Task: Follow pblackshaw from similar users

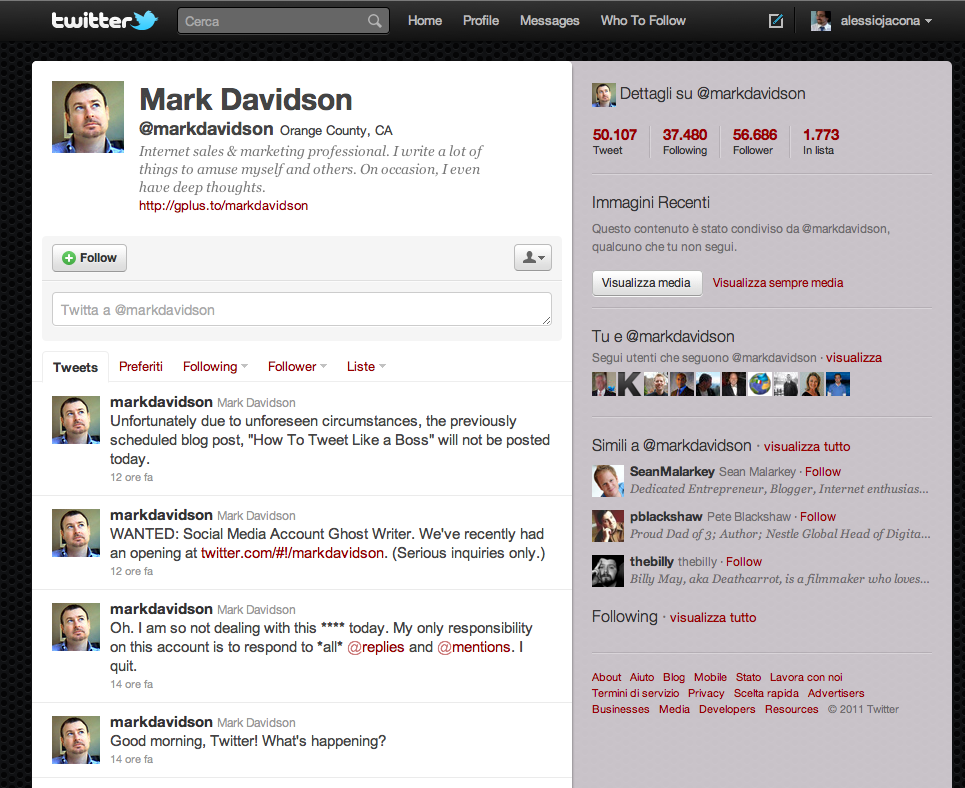Action: [818, 517]
